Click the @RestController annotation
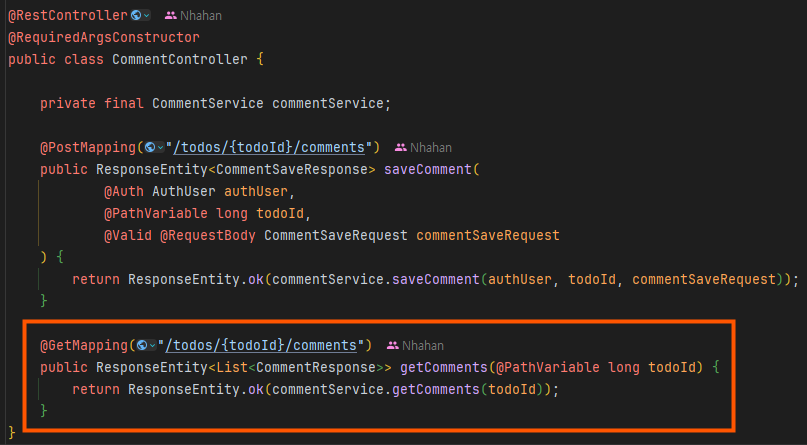This screenshot has height=445, width=807. pos(68,15)
